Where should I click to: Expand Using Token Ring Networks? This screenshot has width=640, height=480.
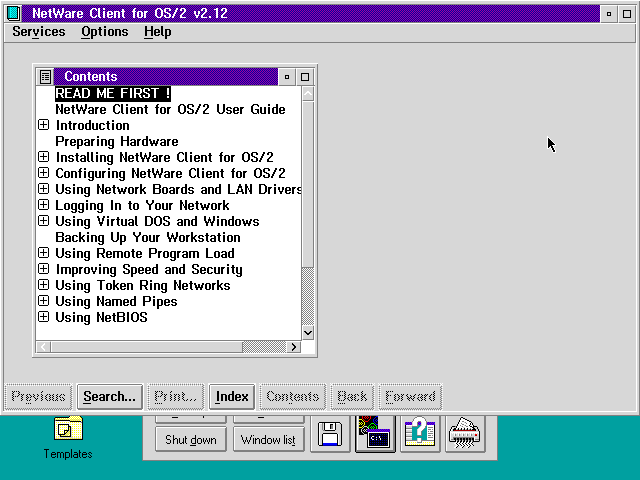pos(43,284)
